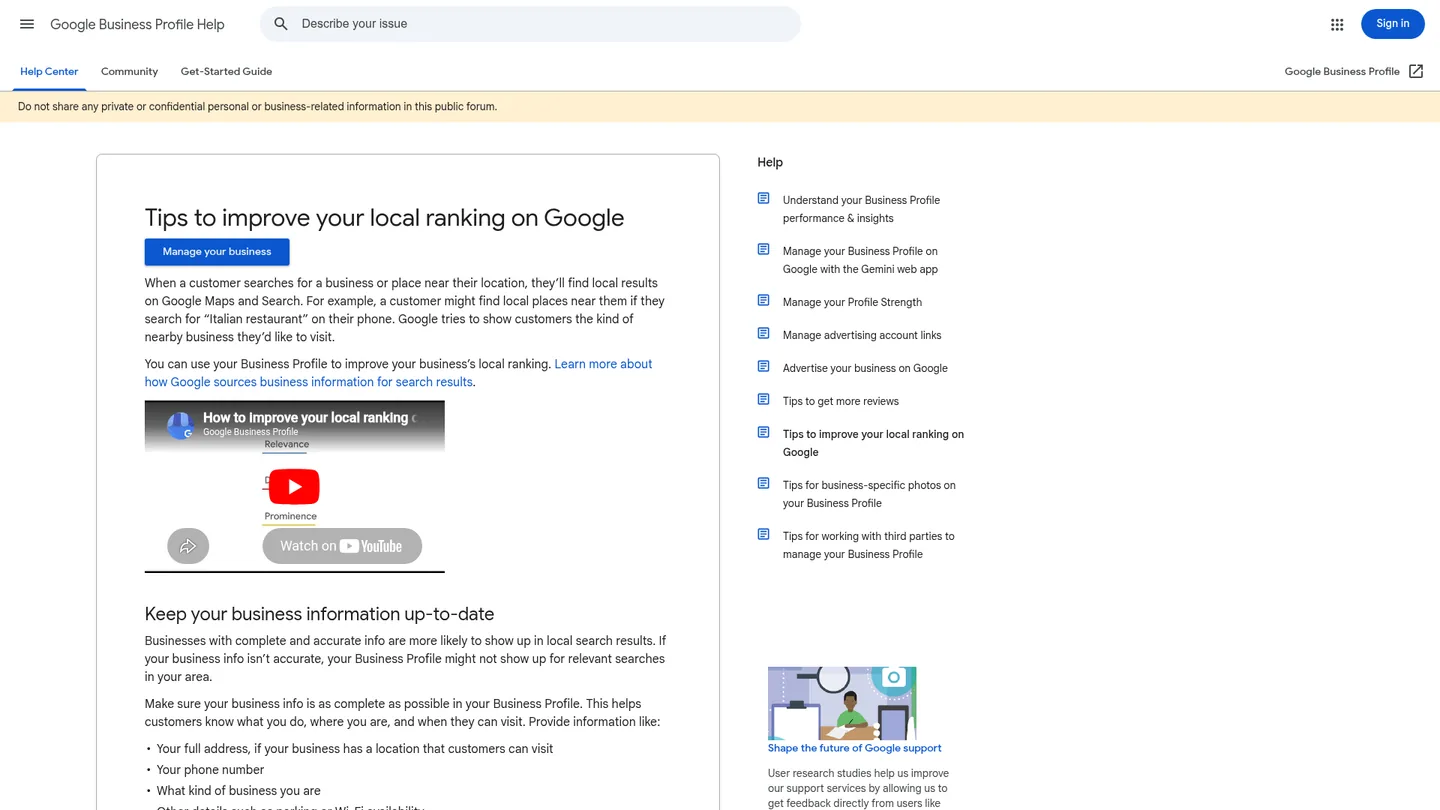The width and height of the screenshot is (1440, 810).
Task: Click the Sign in button
Action: 1392,24
